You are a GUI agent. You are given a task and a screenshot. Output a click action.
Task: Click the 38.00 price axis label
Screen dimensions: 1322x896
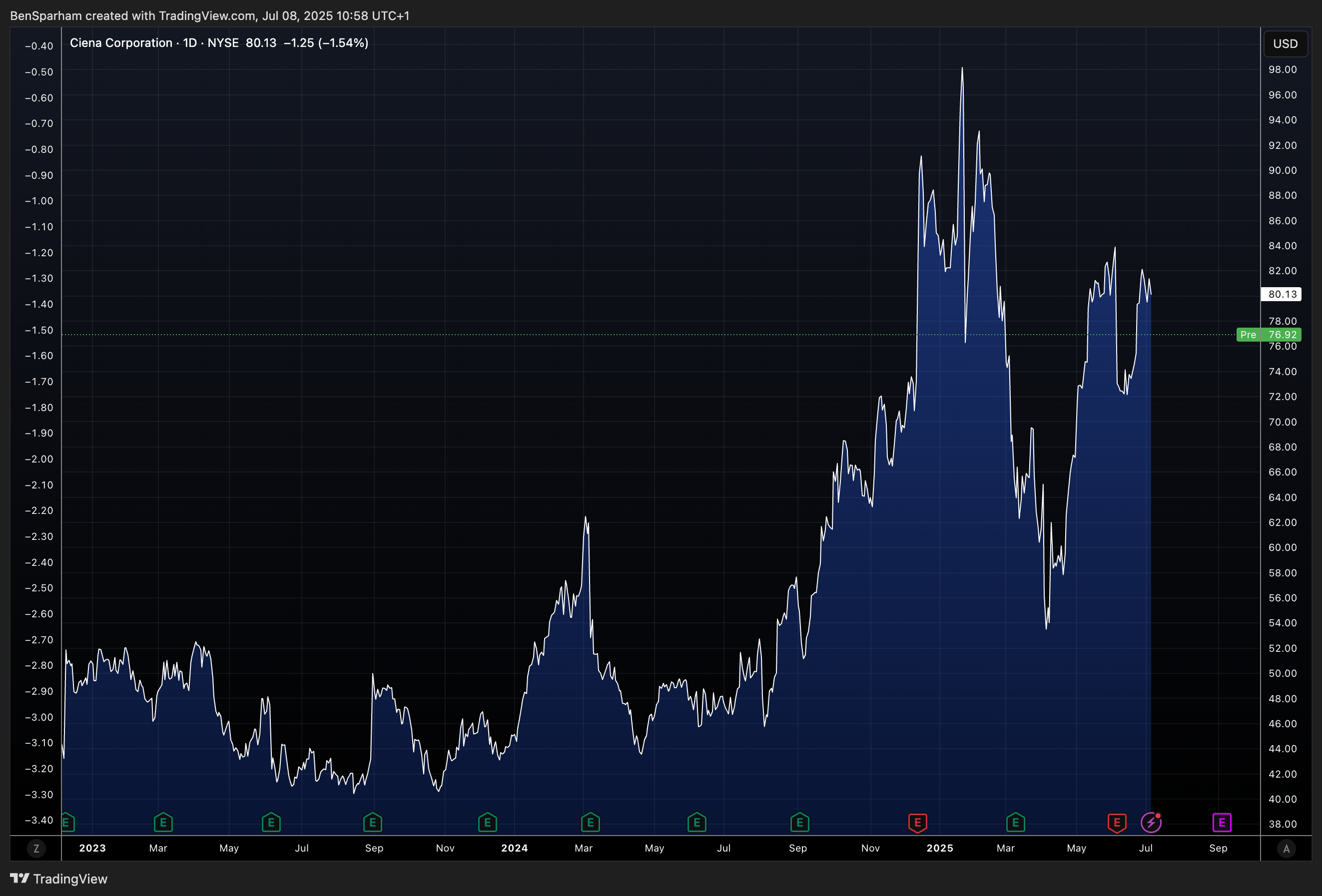tap(1283, 824)
